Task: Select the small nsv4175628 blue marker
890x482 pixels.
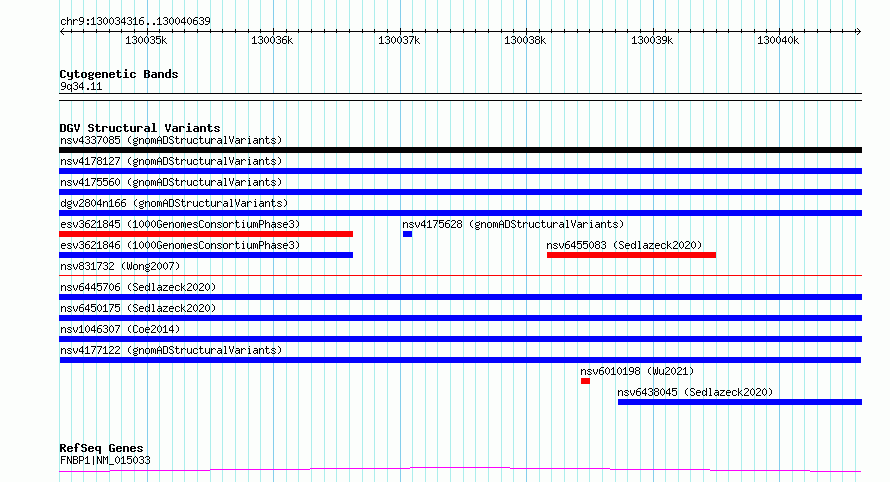Action: pyautogui.click(x=408, y=234)
